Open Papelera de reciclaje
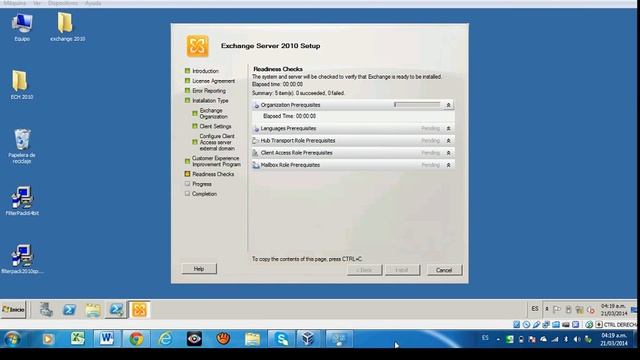The height and width of the screenshot is (360, 640). pos(22,146)
